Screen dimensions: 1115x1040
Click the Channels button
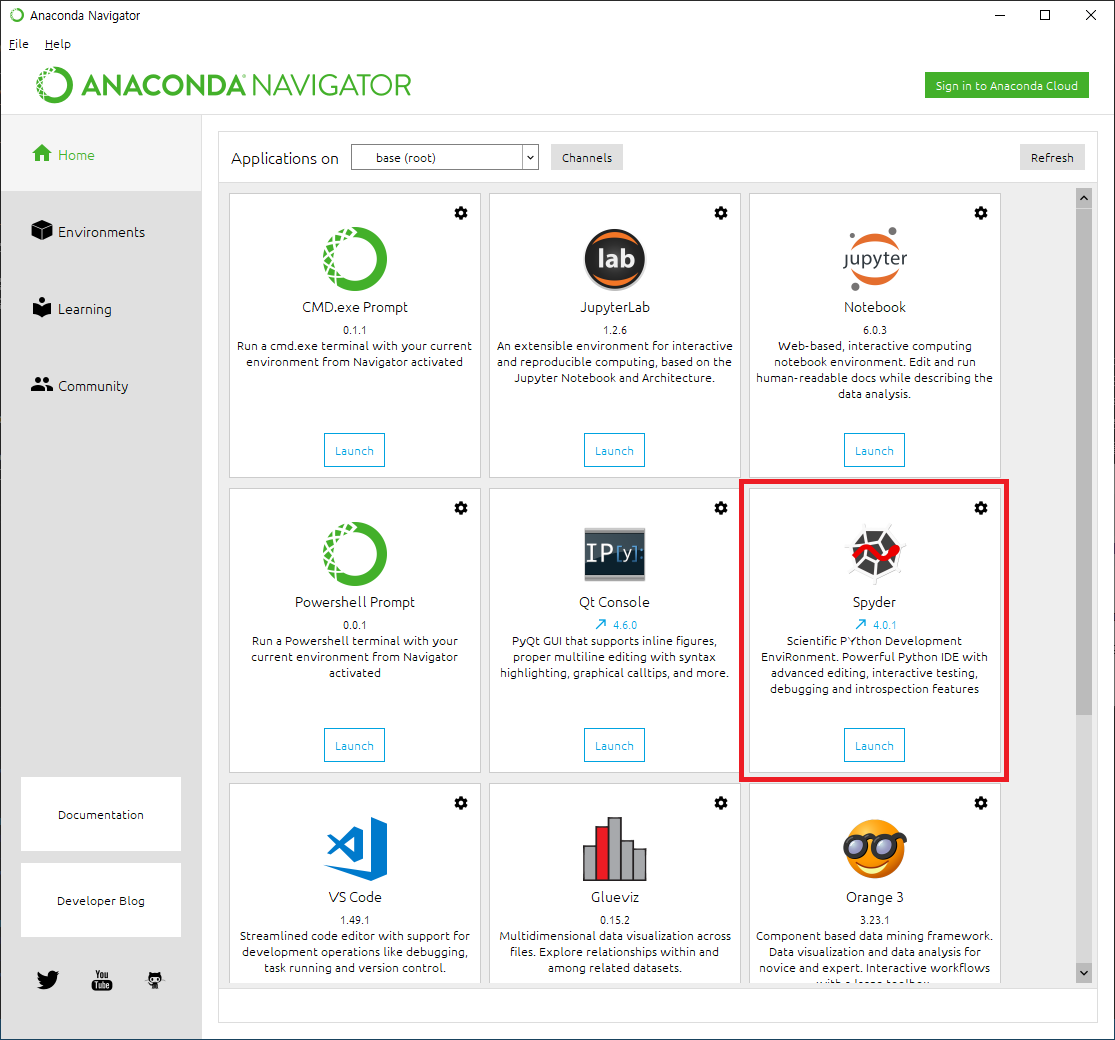pyautogui.click(x=587, y=157)
